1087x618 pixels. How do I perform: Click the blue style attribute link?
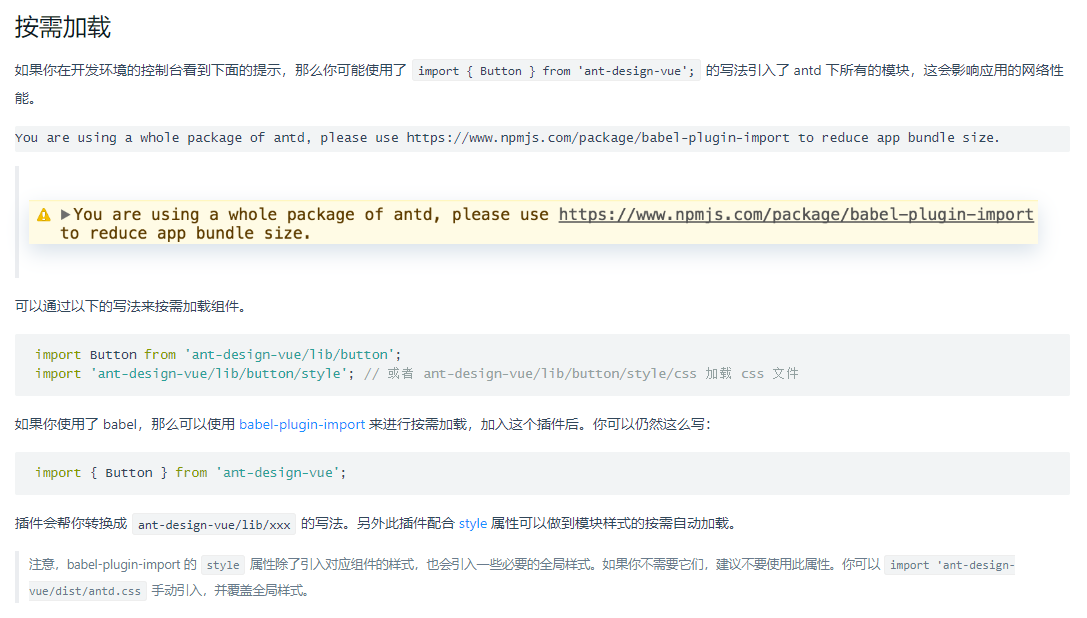coord(473,523)
